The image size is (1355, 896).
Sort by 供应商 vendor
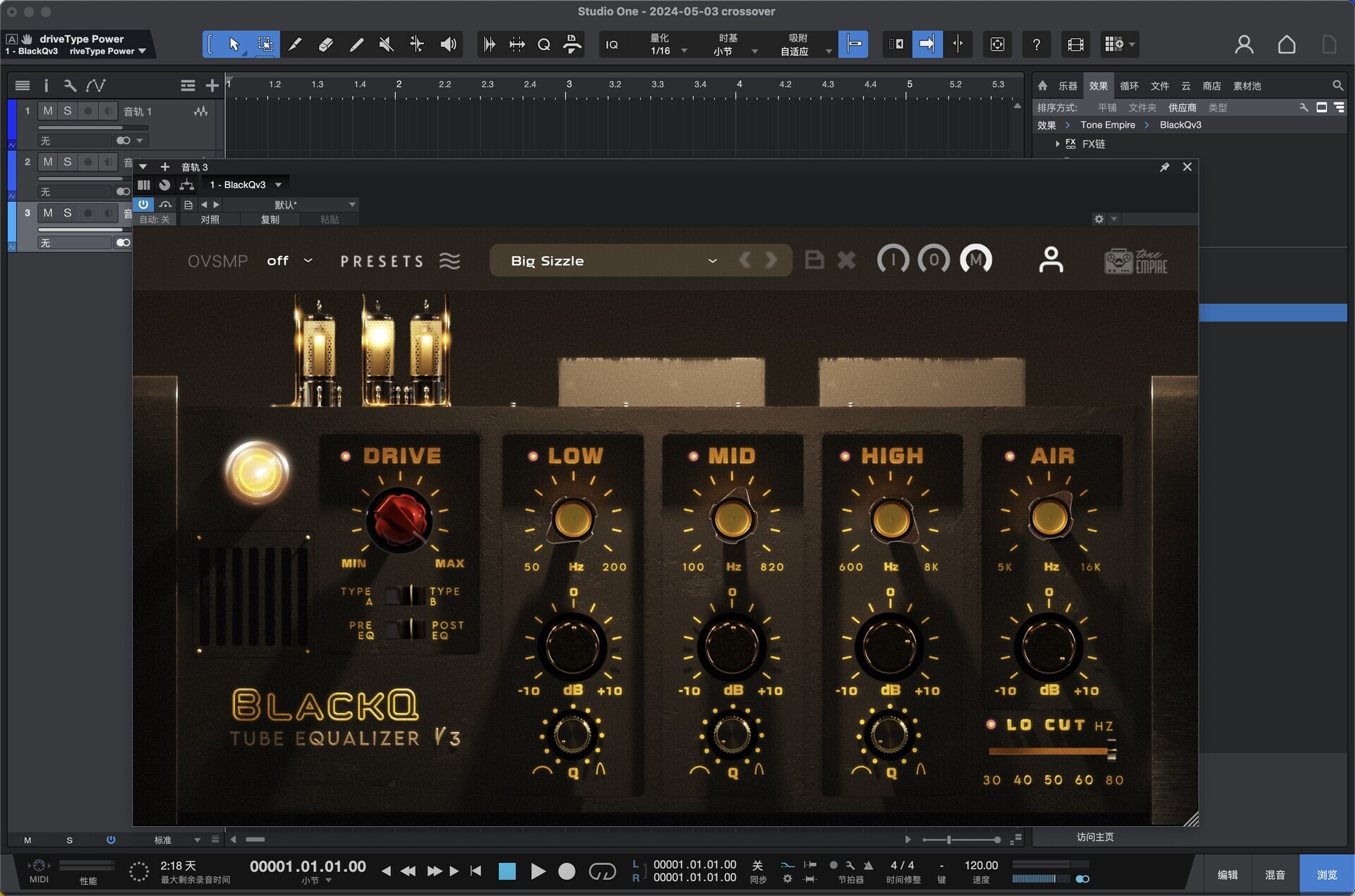(1182, 107)
